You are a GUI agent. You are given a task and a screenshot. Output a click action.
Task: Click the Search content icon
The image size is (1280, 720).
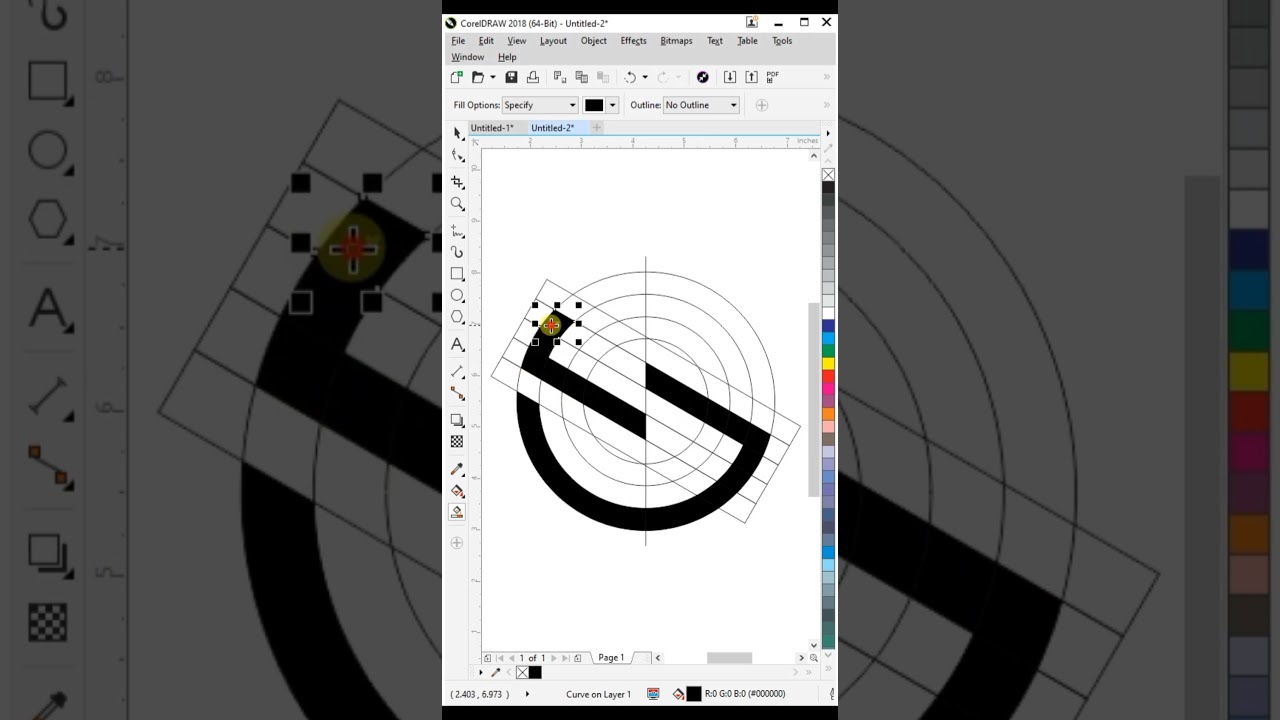(x=702, y=77)
